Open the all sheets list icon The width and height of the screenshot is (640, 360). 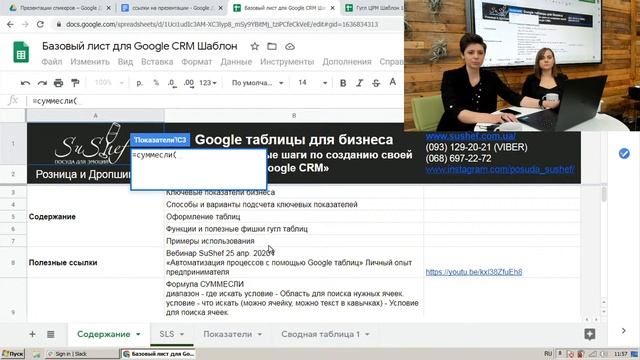click(51, 334)
